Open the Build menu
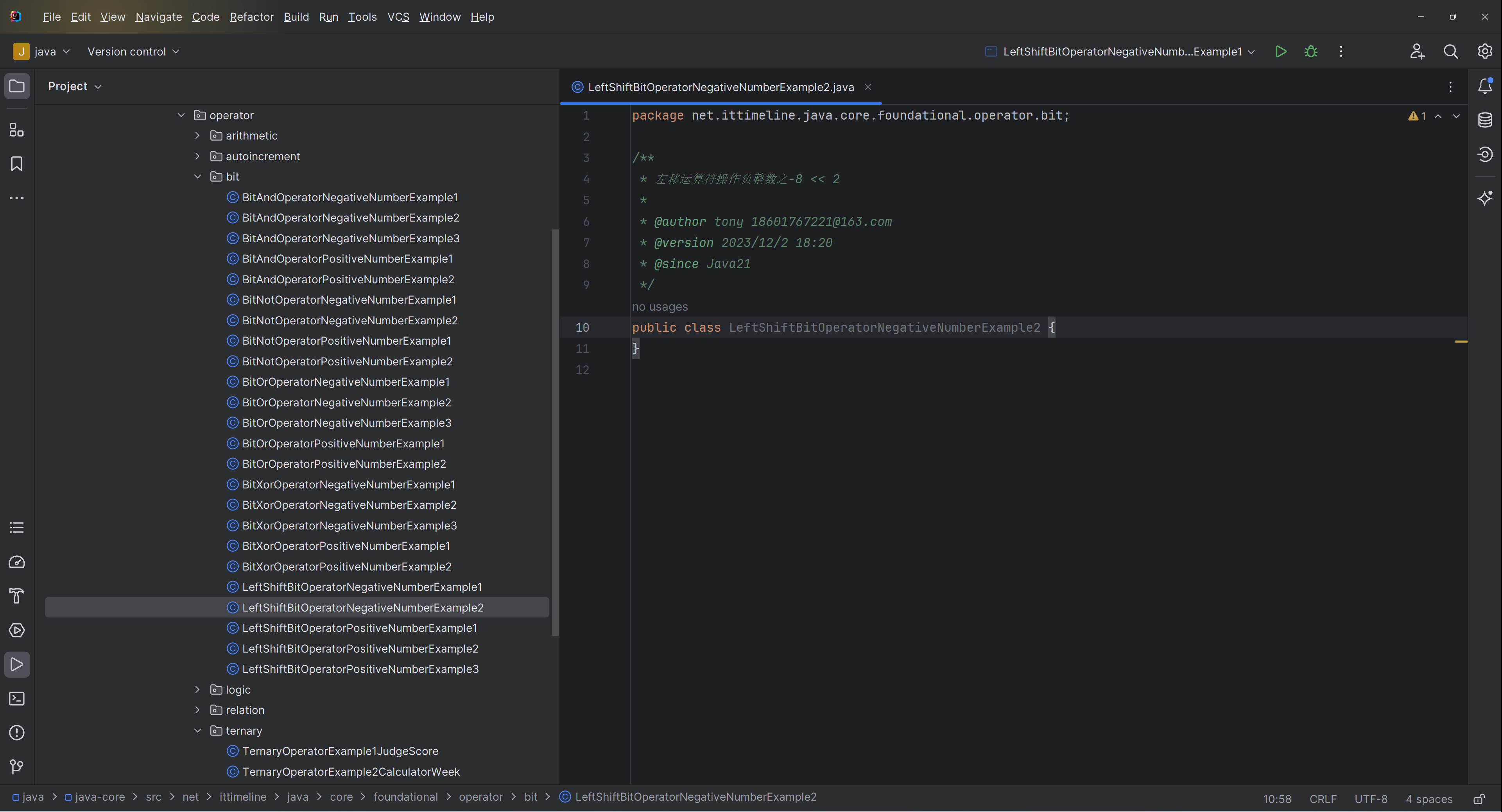Screen dimensions: 1502x812 point(296,17)
